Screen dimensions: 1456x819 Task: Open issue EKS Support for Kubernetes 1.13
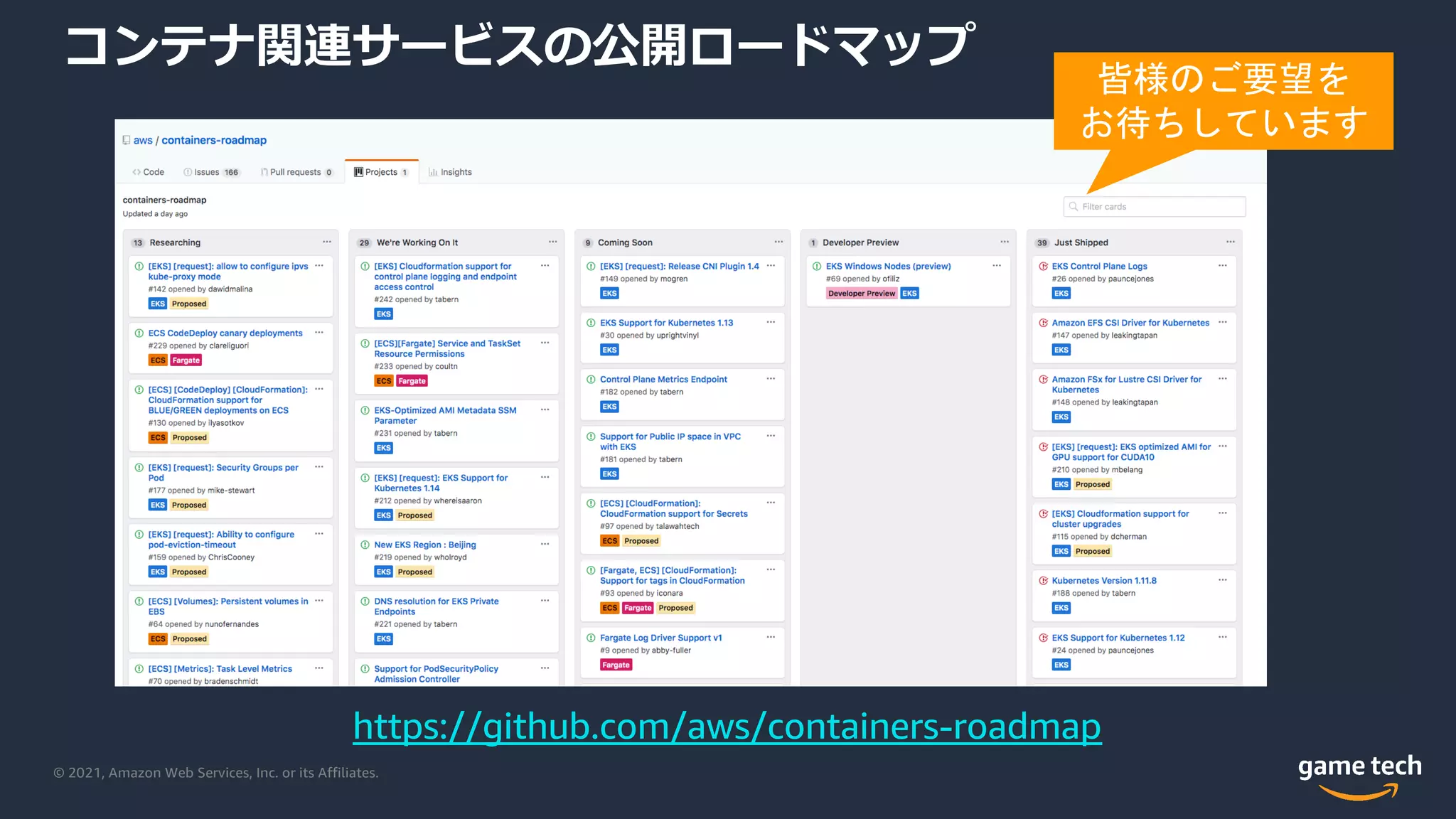click(x=666, y=323)
